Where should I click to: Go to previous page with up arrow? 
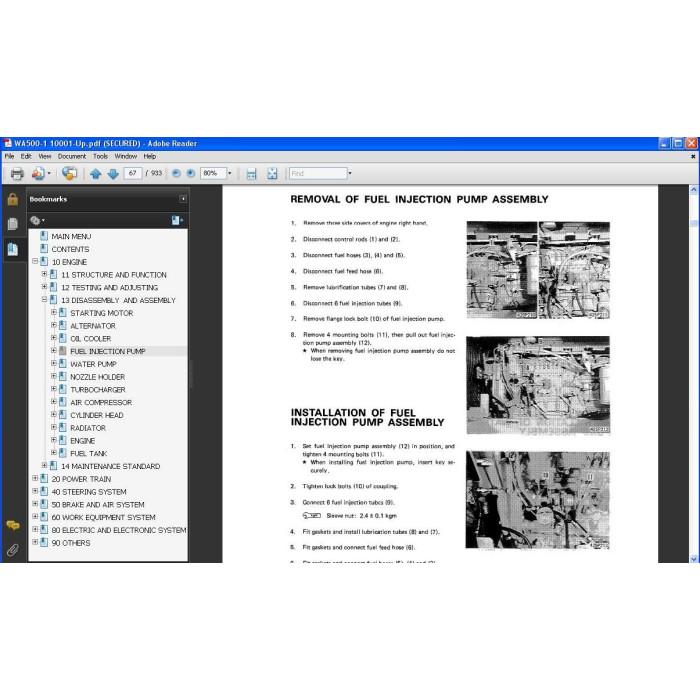click(x=96, y=173)
